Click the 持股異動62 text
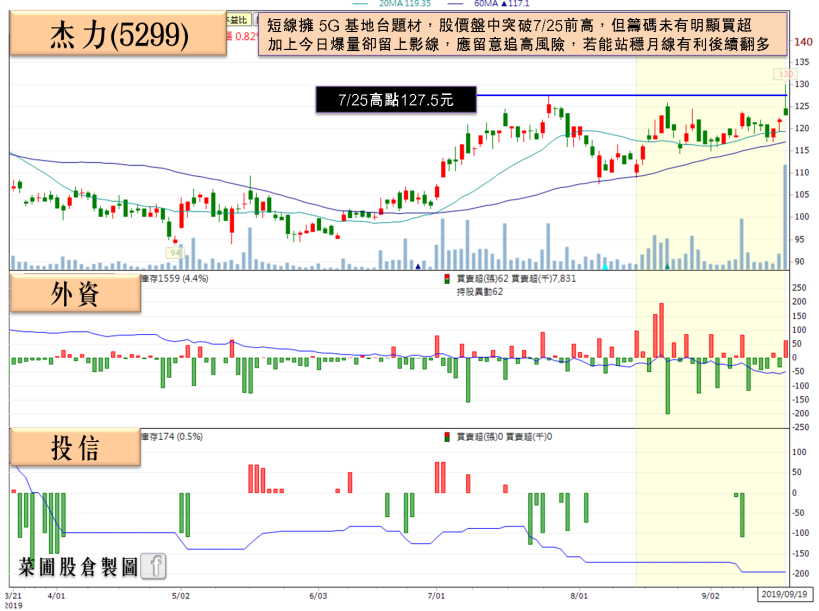Image resolution: width=819 pixels, height=611 pixels. pos(479,292)
